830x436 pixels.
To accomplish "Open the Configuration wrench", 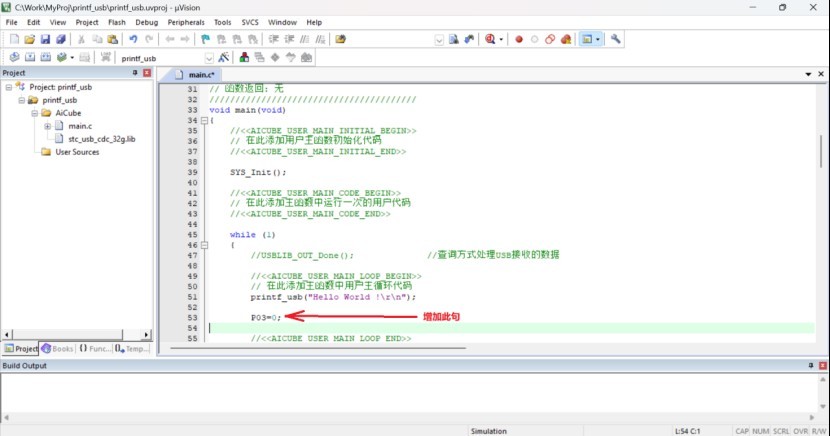I will (x=615, y=39).
